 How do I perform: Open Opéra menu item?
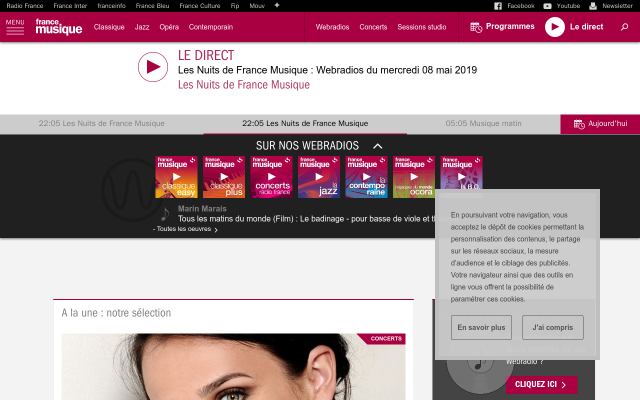pyautogui.click(x=169, y=27)
